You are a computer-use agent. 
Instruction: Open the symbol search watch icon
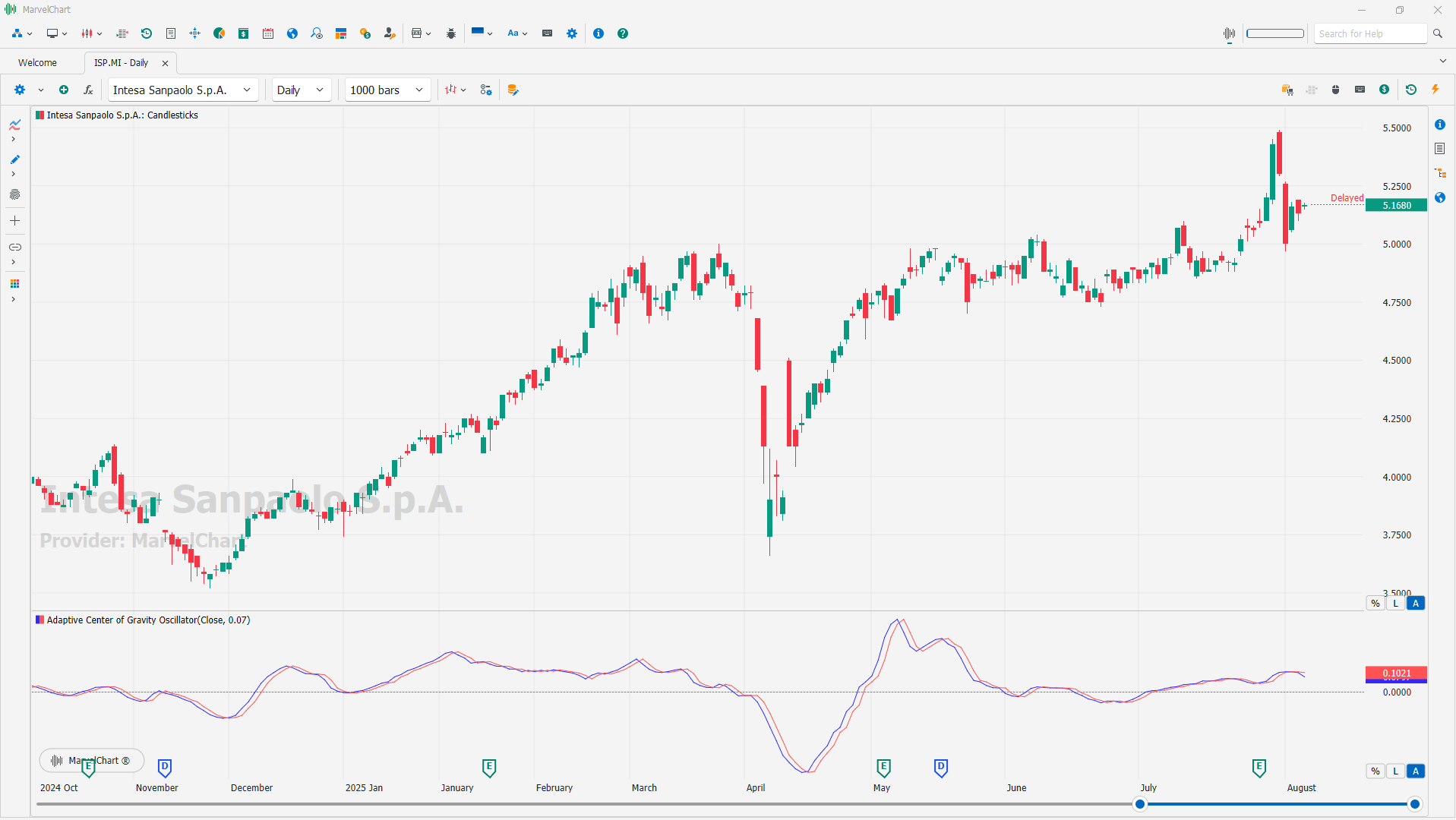click(x=317, y=33)
